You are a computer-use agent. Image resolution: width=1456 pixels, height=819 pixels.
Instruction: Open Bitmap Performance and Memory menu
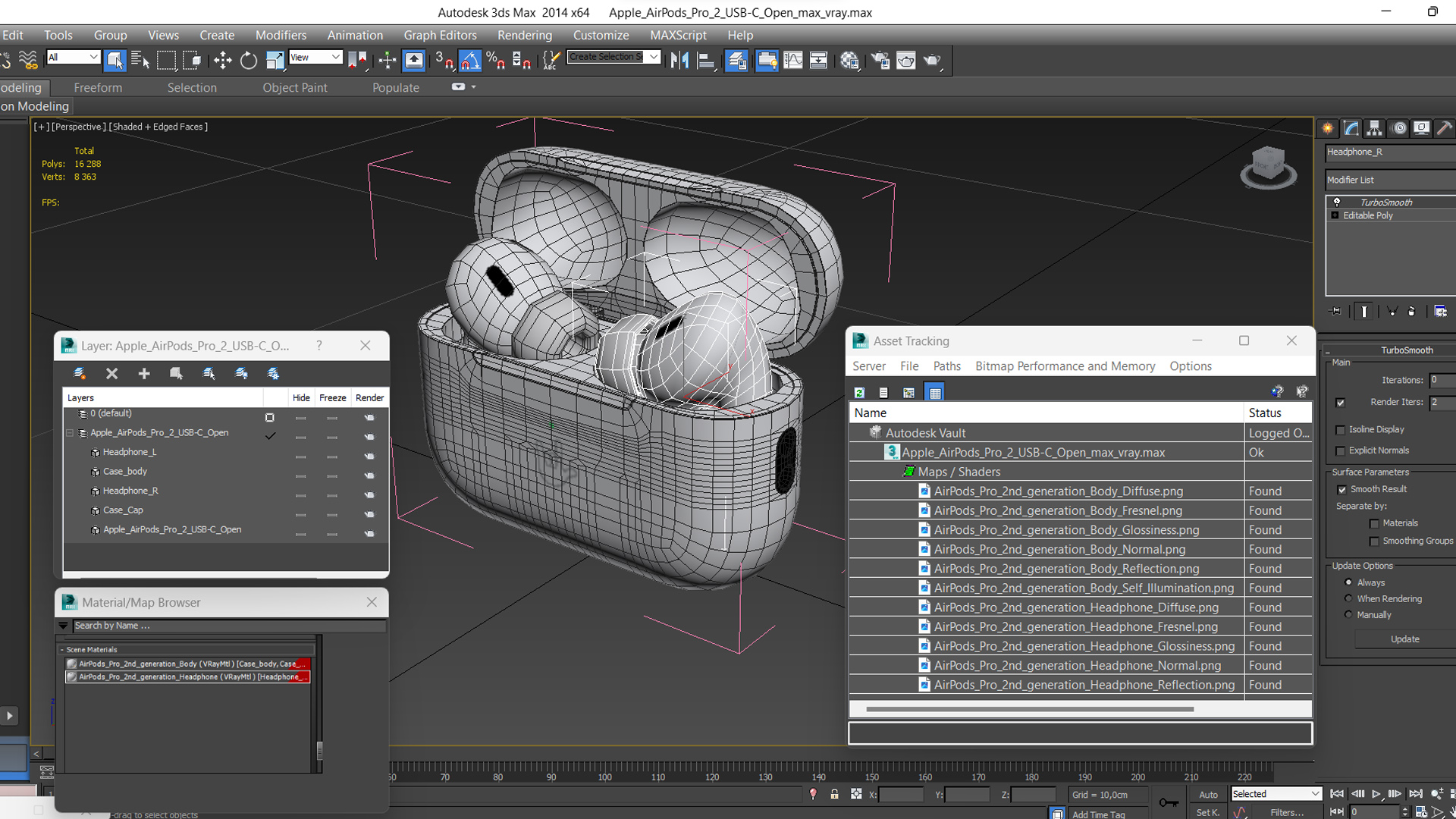1065,366
